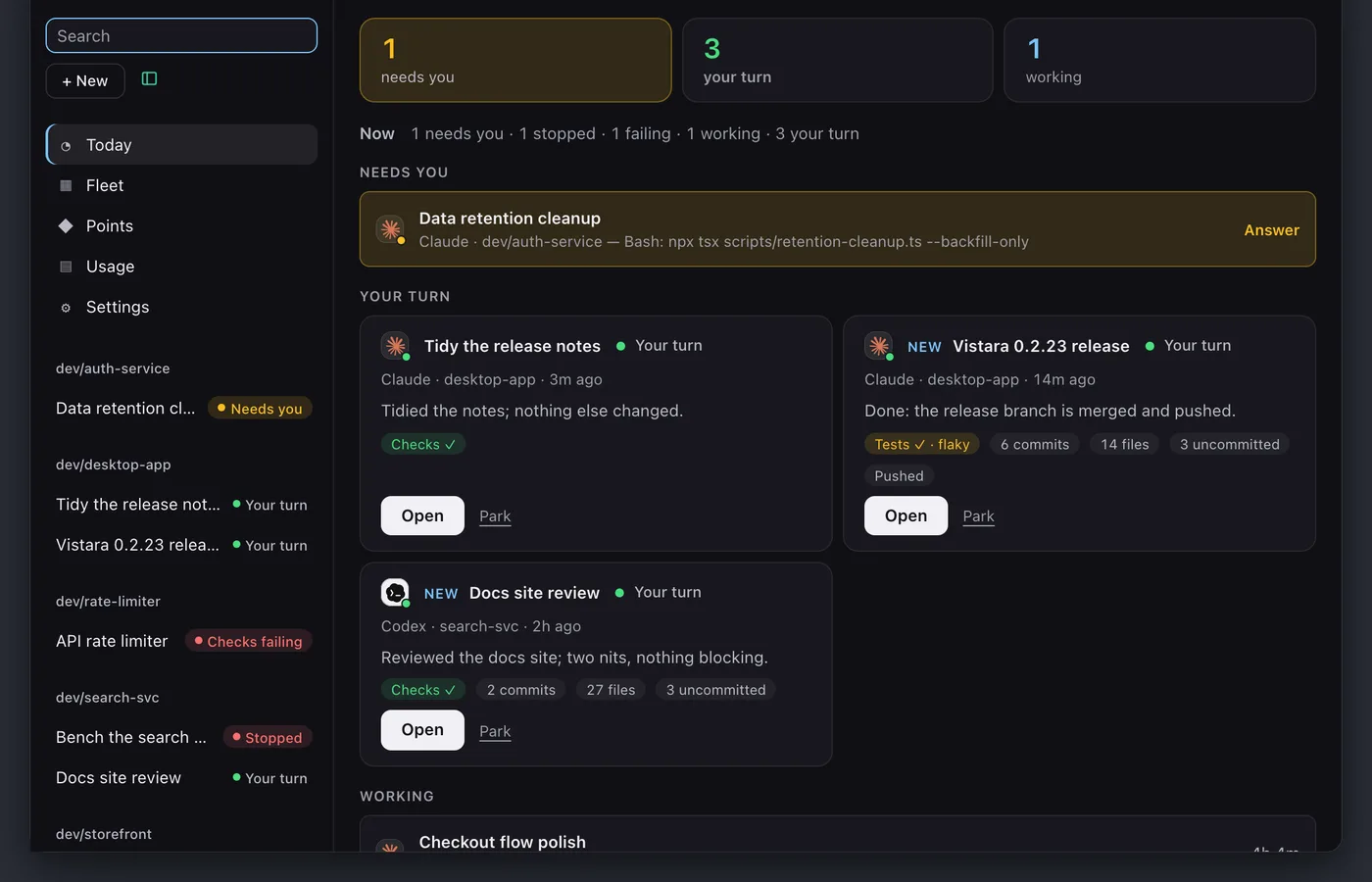1372x882 pixels.
Task: Select the '1 needs you' summary card
Action: 515,60
